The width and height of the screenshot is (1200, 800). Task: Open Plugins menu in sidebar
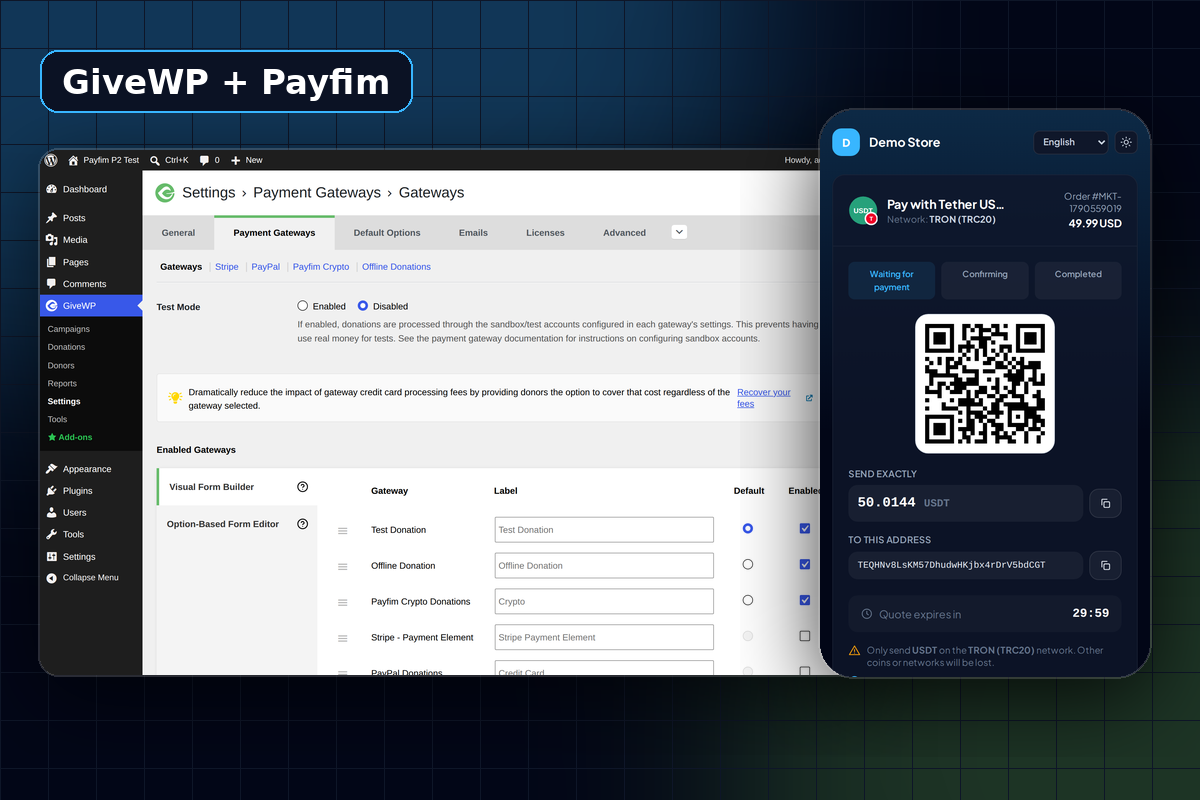click(69, 491)
